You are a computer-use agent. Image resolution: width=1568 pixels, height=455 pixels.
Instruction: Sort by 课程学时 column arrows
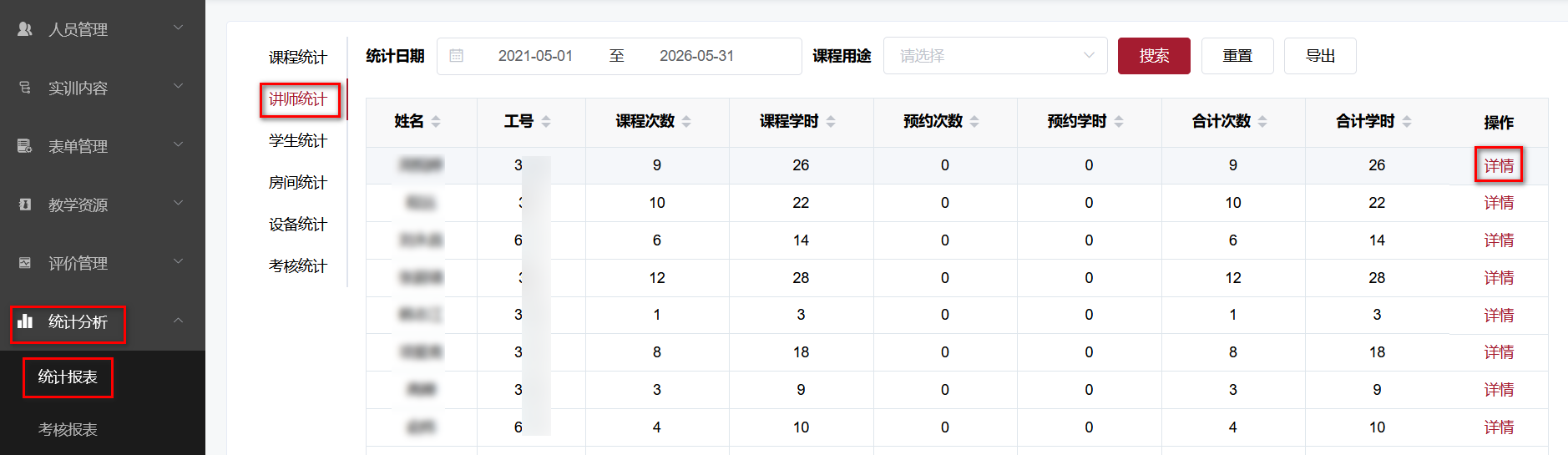click(x=831, y=122)
